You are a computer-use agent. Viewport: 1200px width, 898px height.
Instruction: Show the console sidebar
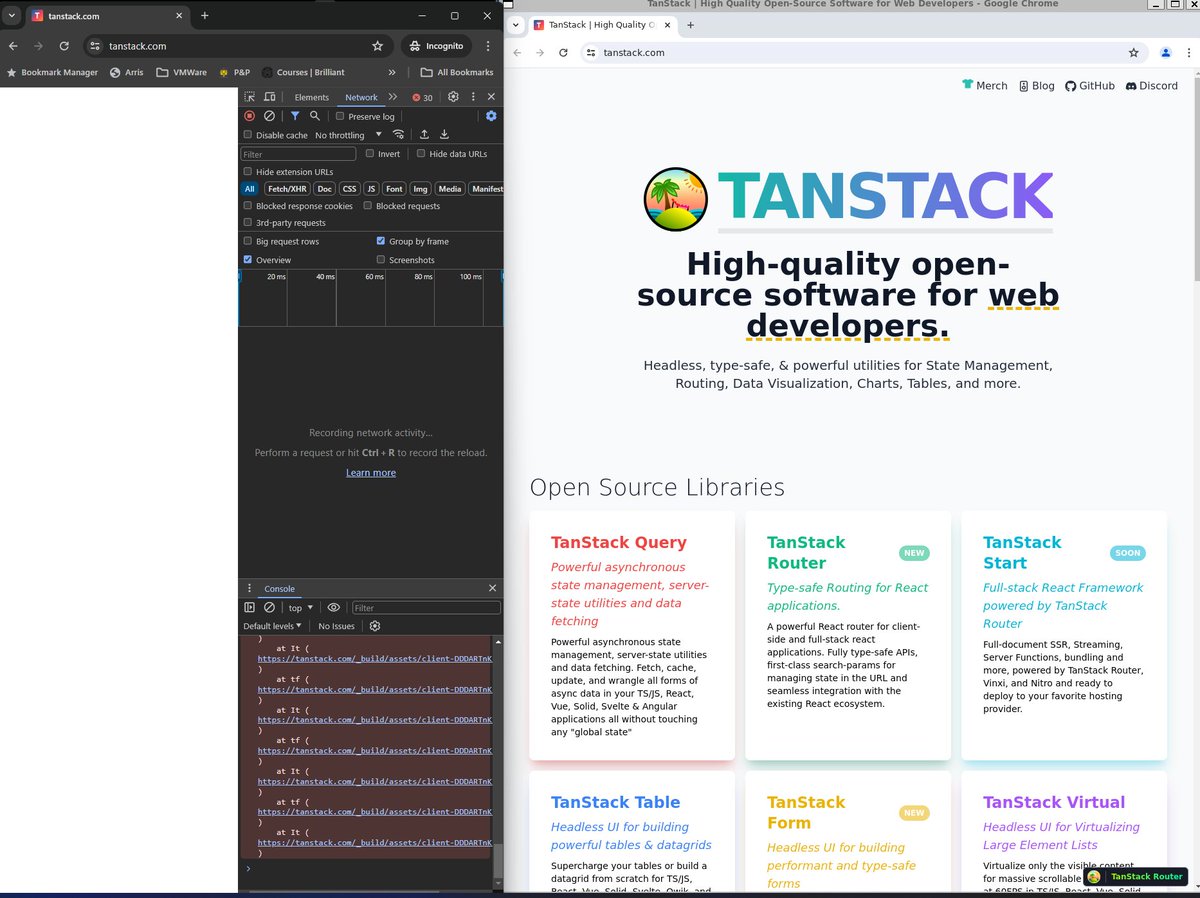click(250, 607)
